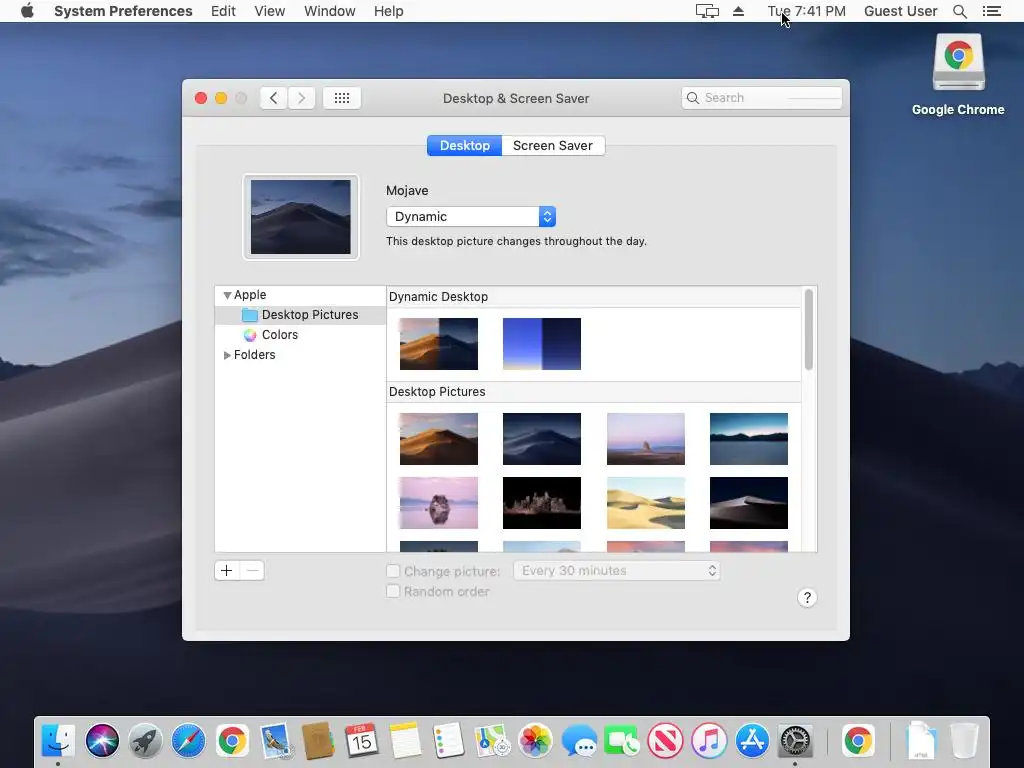Open Calendar icon in Dock
1024x768 pixels.
pos(361,741)
